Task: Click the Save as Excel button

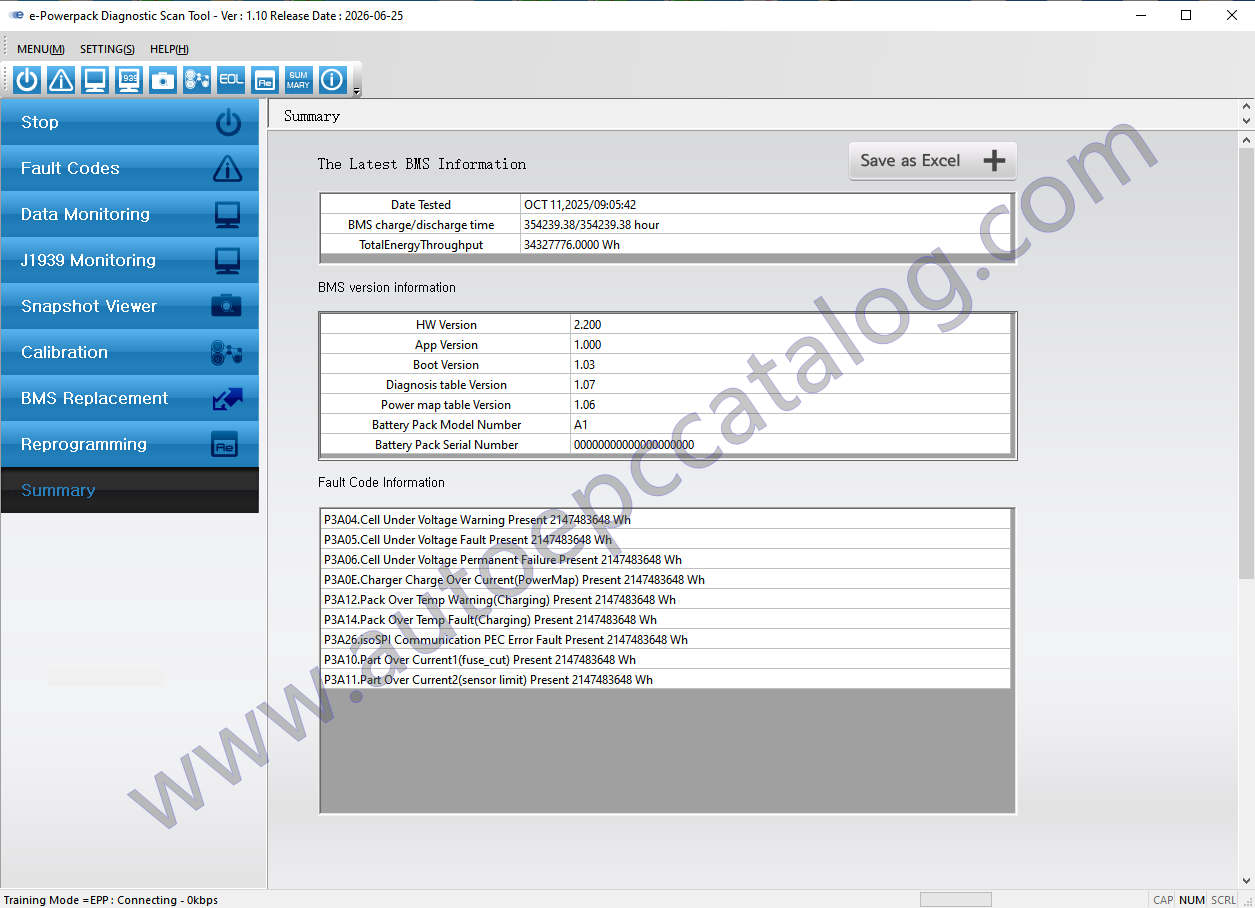Action: point(932,161)
